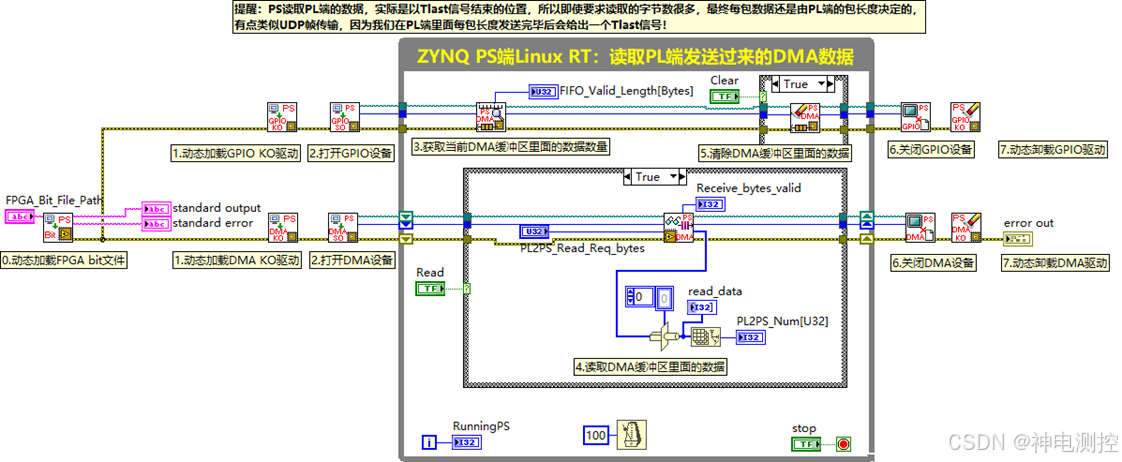Screen dimensions: 1122x462
Task: Select the 100 millisecond constant
Action: point(597,435)
